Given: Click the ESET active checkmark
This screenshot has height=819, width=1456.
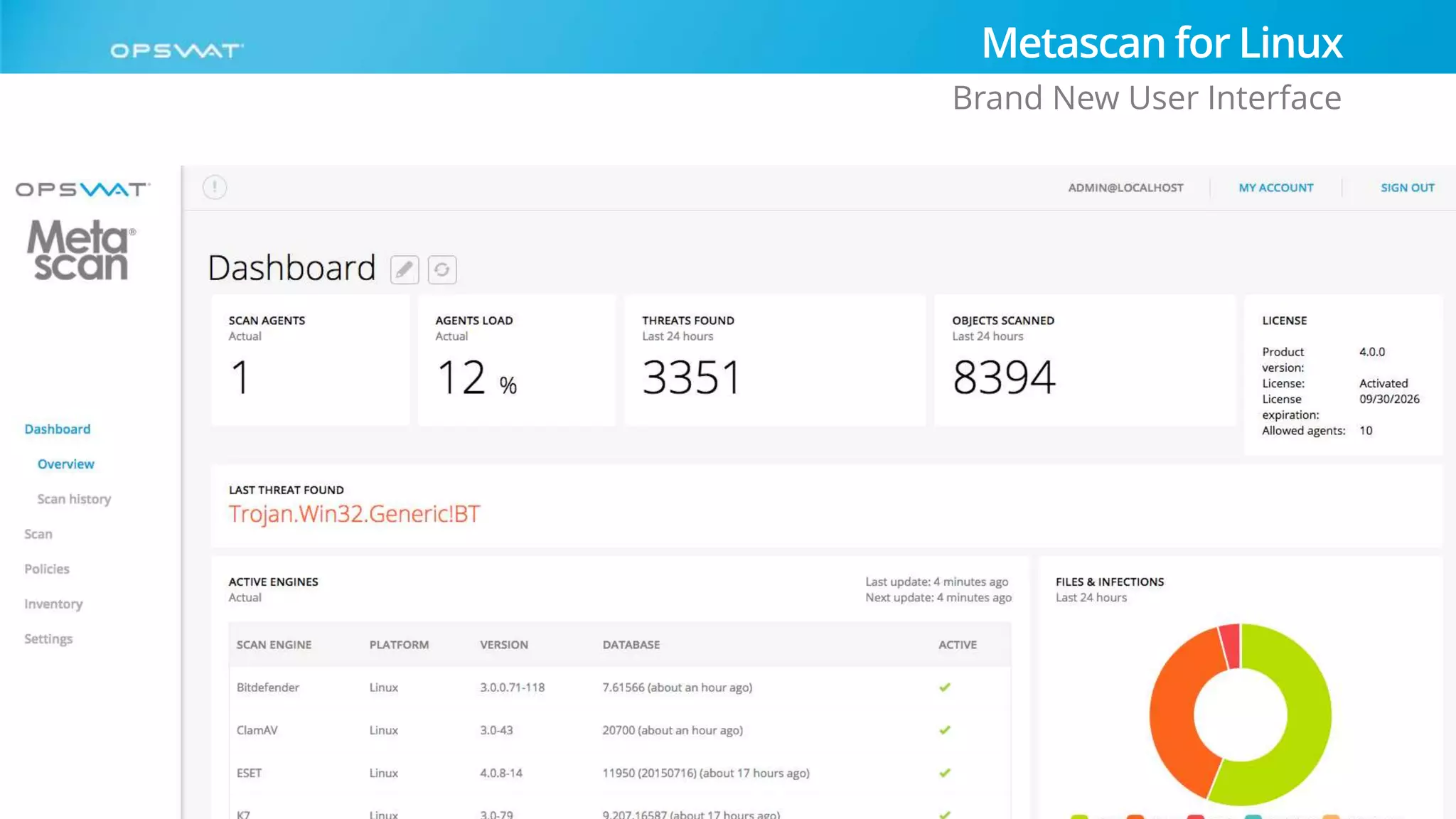Looking at the screenshot, I should [x=945, y=773].
